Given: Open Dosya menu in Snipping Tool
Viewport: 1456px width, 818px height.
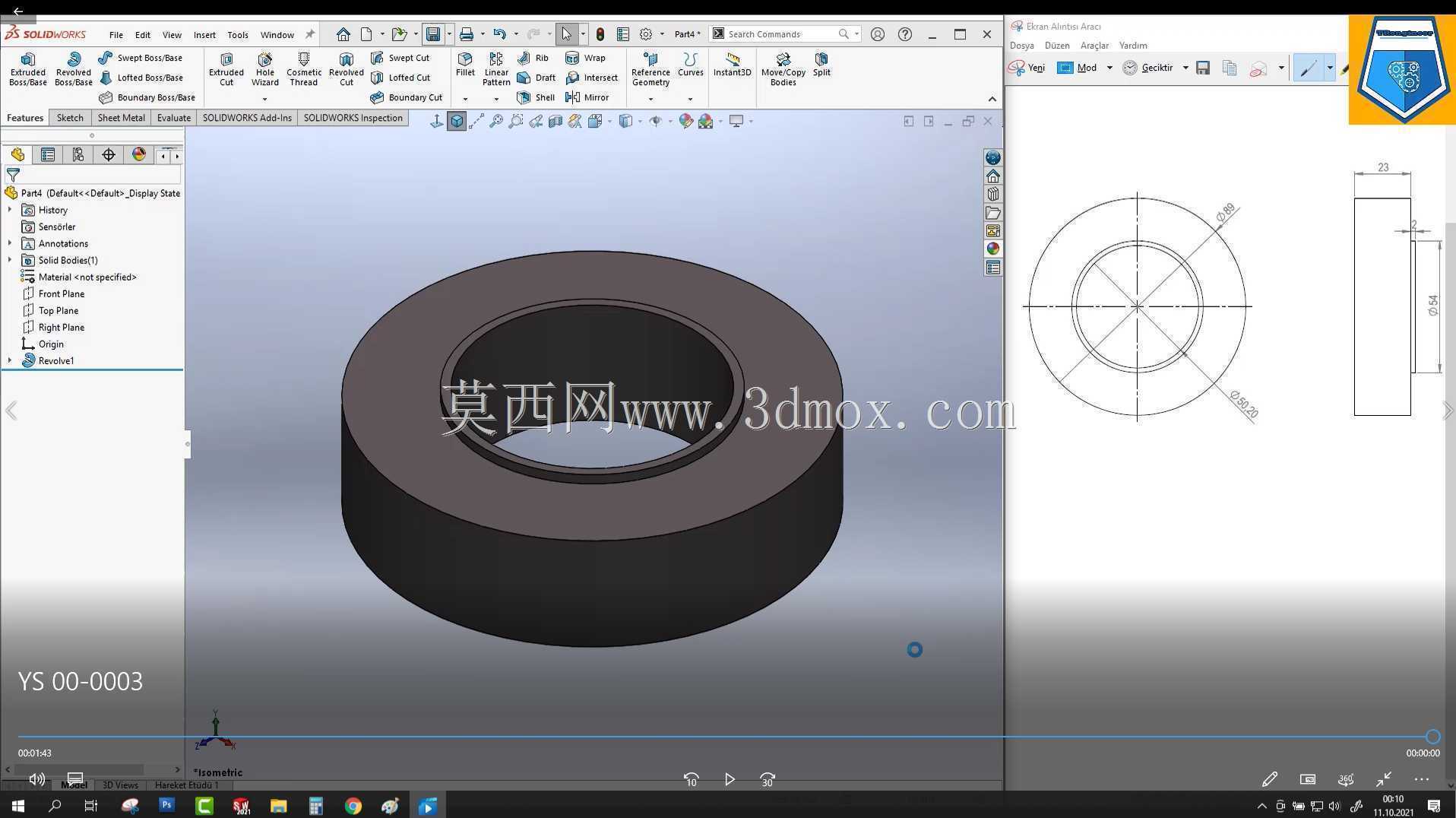Looking at the screenshot, I should click(x=1021, y=46).
